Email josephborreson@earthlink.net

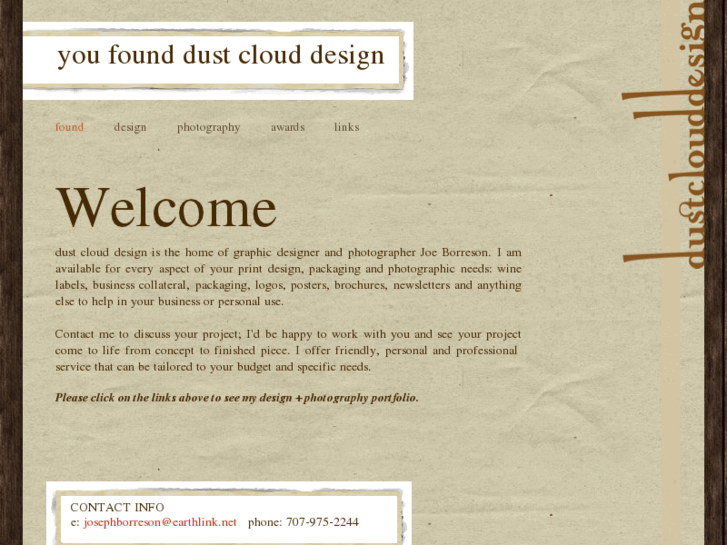point(160,522)
